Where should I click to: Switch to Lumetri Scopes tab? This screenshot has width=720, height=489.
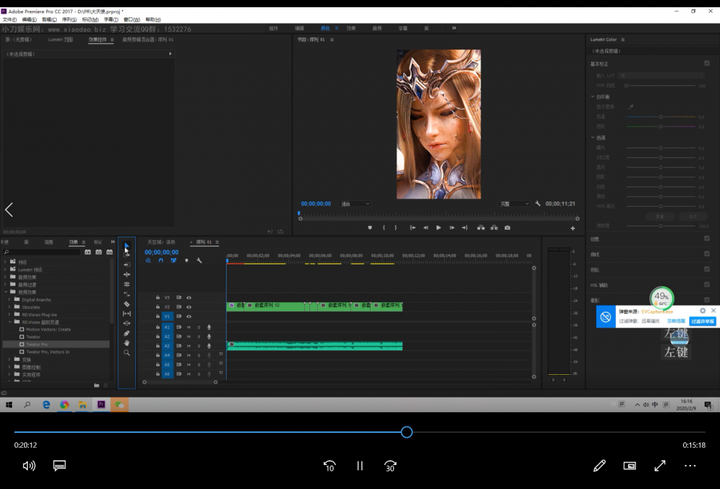(x=60, y=39)
